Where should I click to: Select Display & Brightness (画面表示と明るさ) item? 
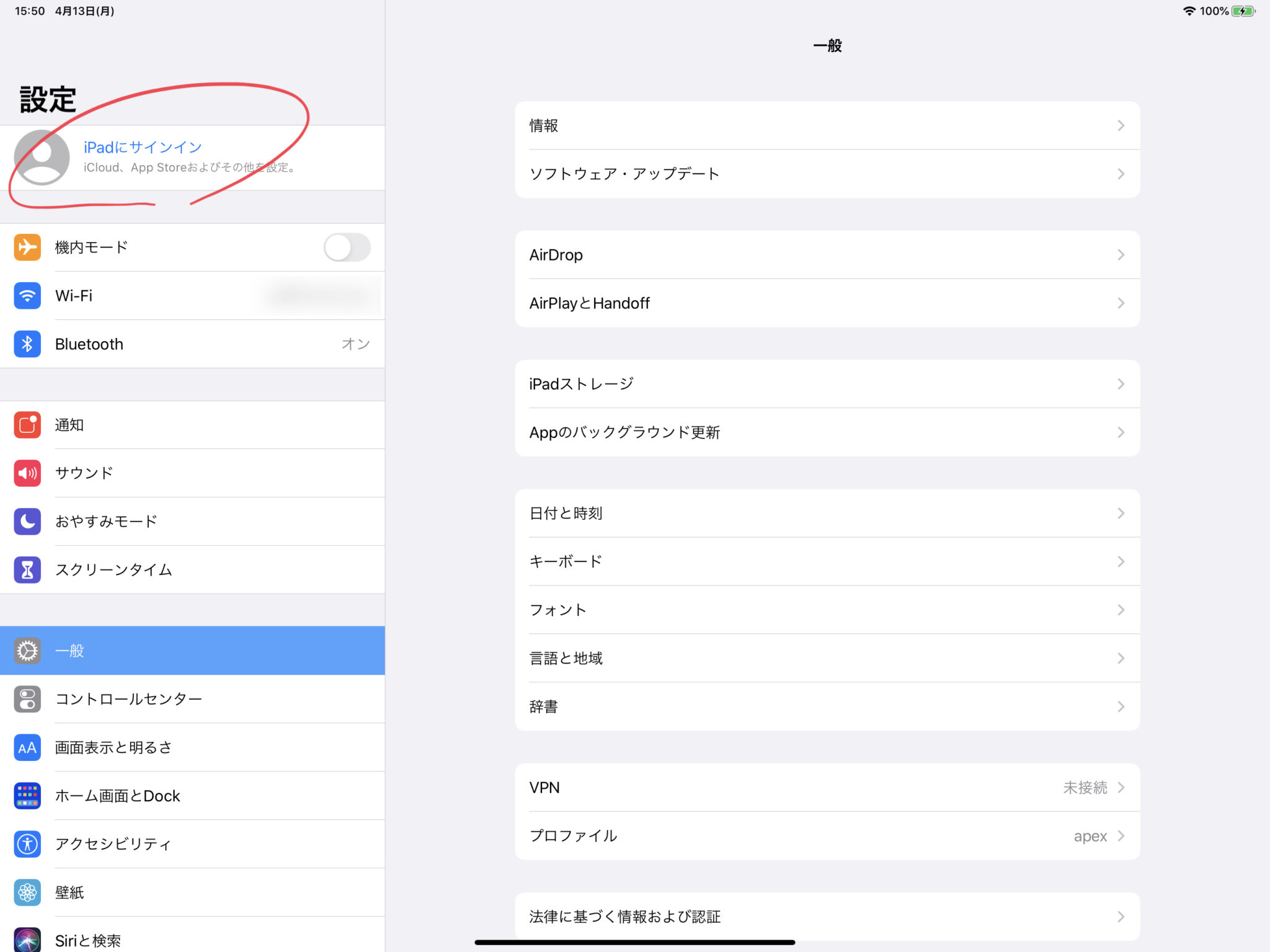pos(113,747)
